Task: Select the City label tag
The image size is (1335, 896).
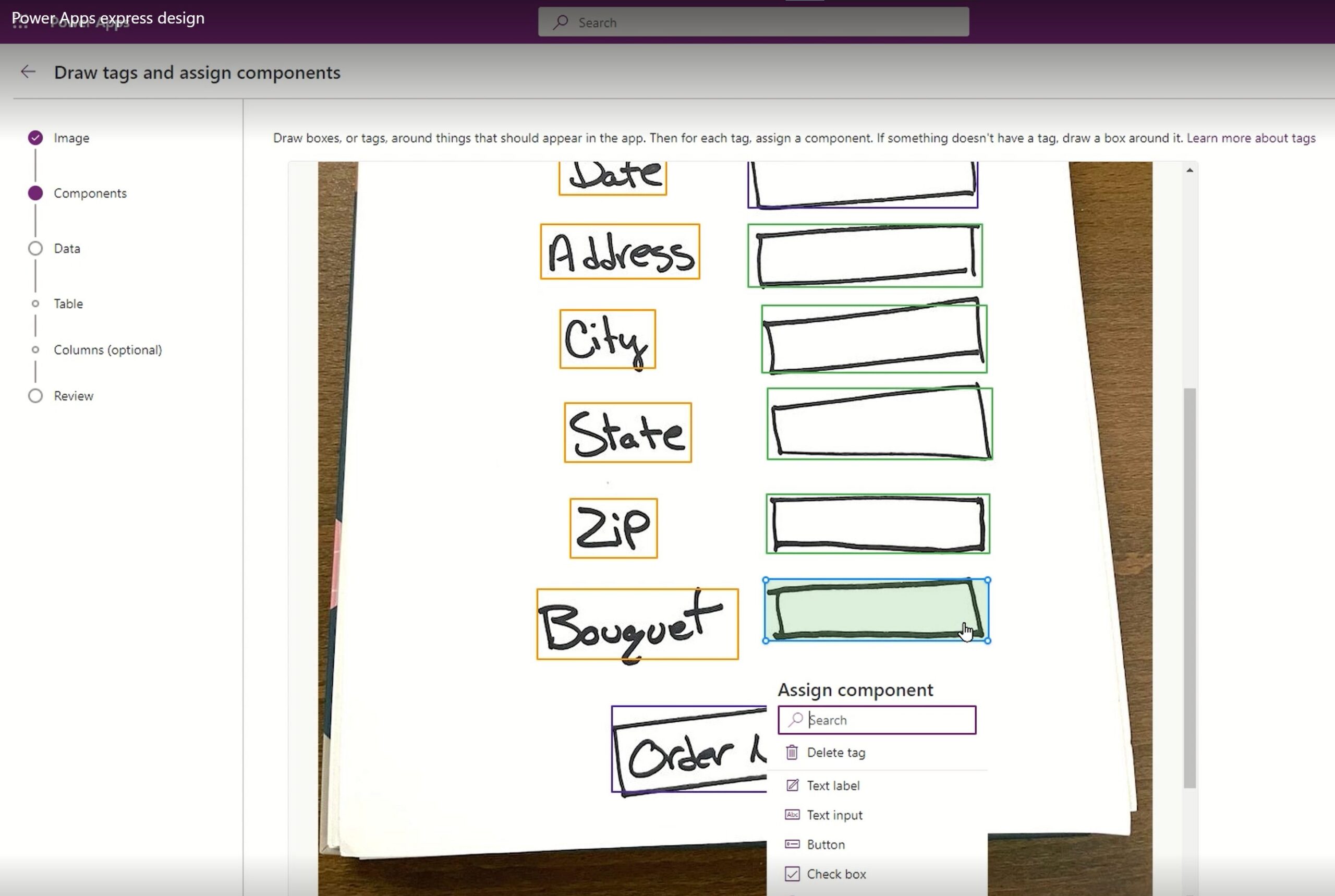Action: [x=607, y=340]
